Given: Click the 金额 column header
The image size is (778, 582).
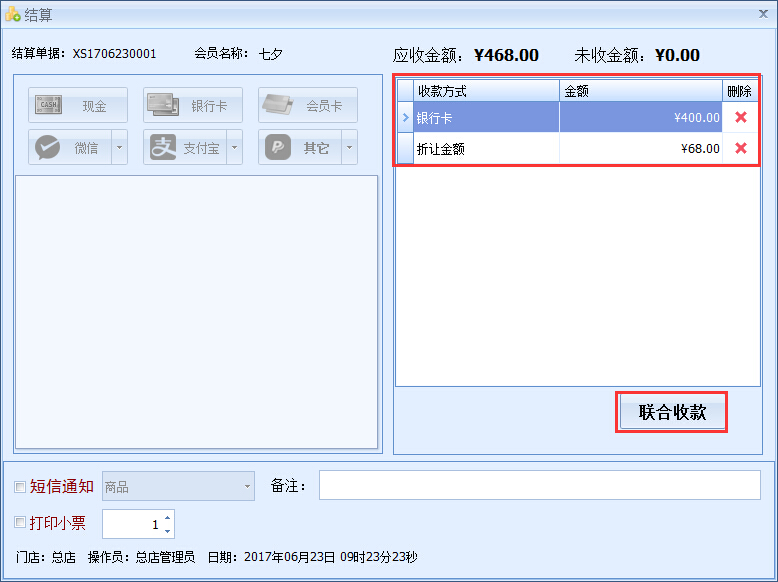Looking at the screenshot, I should 640,91.
